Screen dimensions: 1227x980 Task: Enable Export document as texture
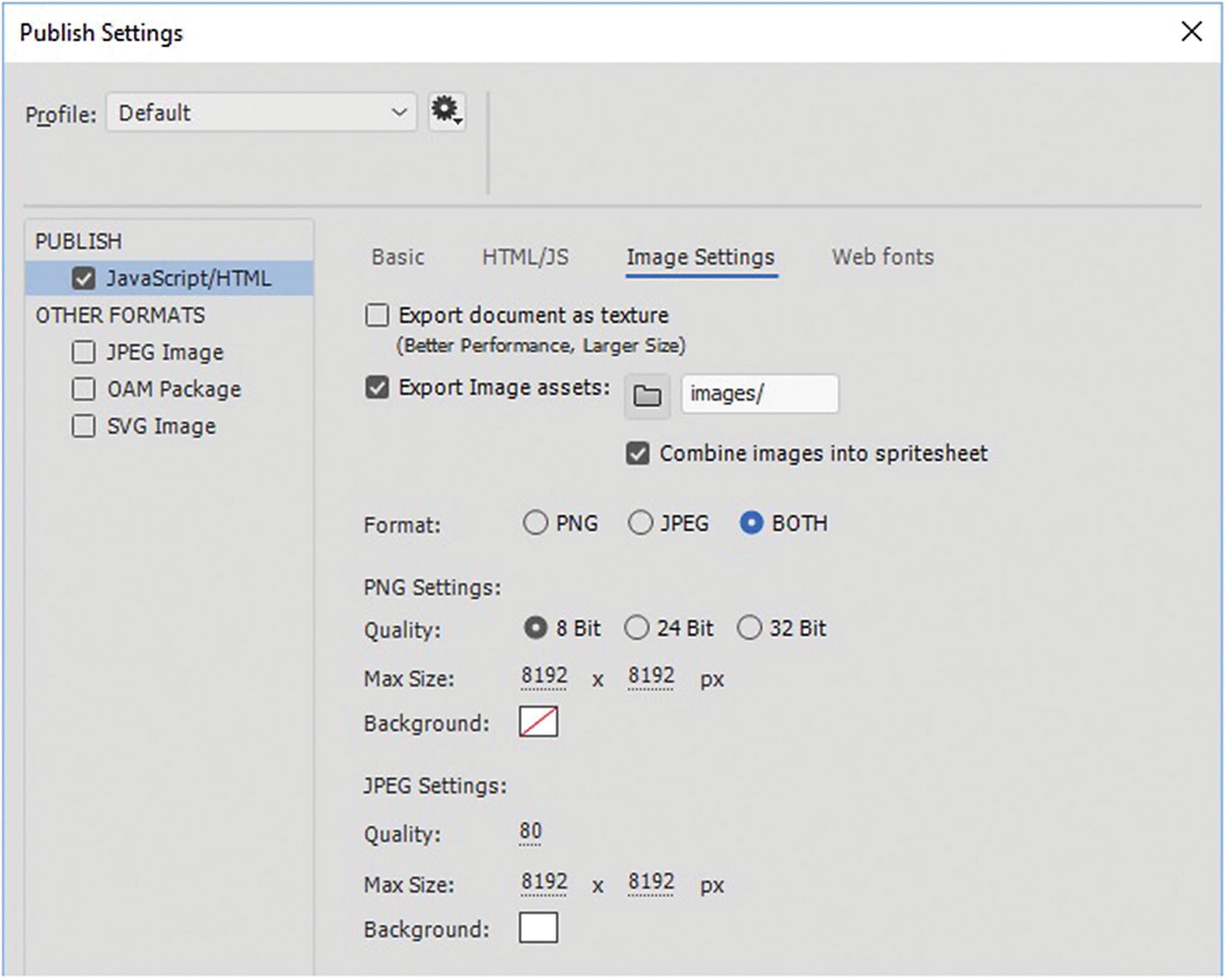377,316
